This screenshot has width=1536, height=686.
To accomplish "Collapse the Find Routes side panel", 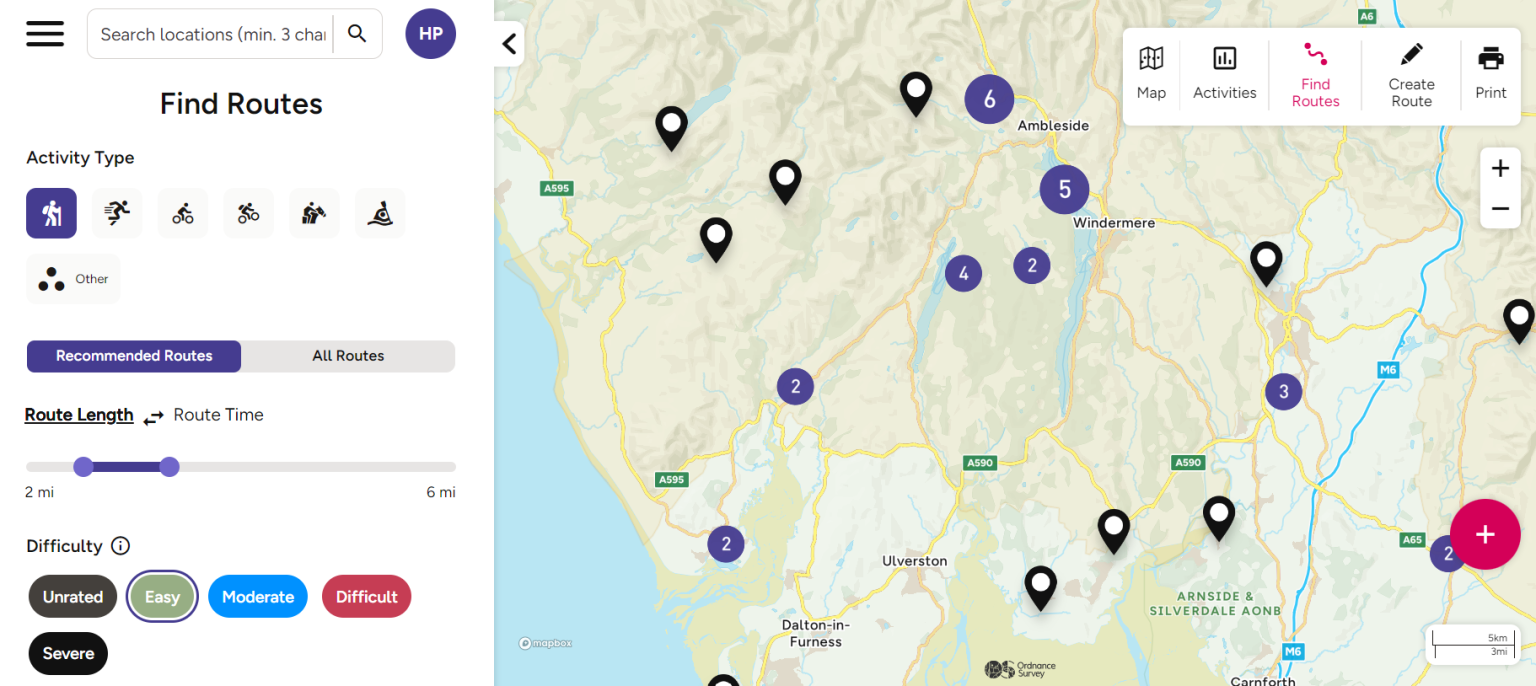I will click(x=509, y=43).
